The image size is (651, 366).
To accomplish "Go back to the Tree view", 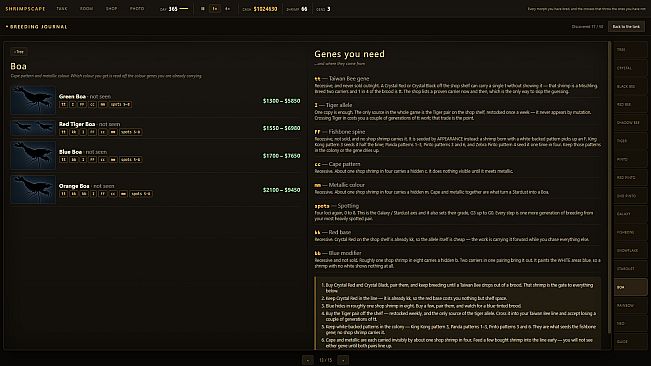I will (x=19, y=52).
